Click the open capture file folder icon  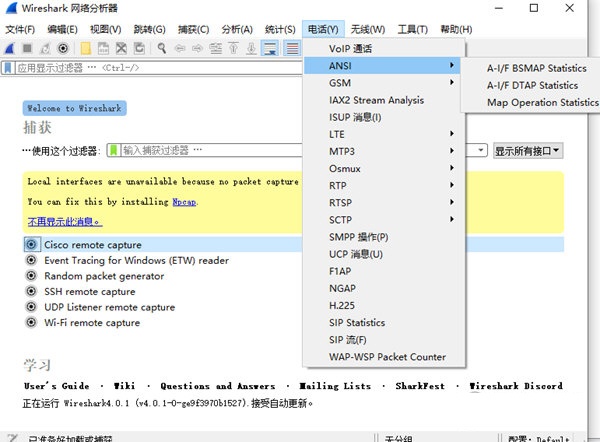coord(88,48)
